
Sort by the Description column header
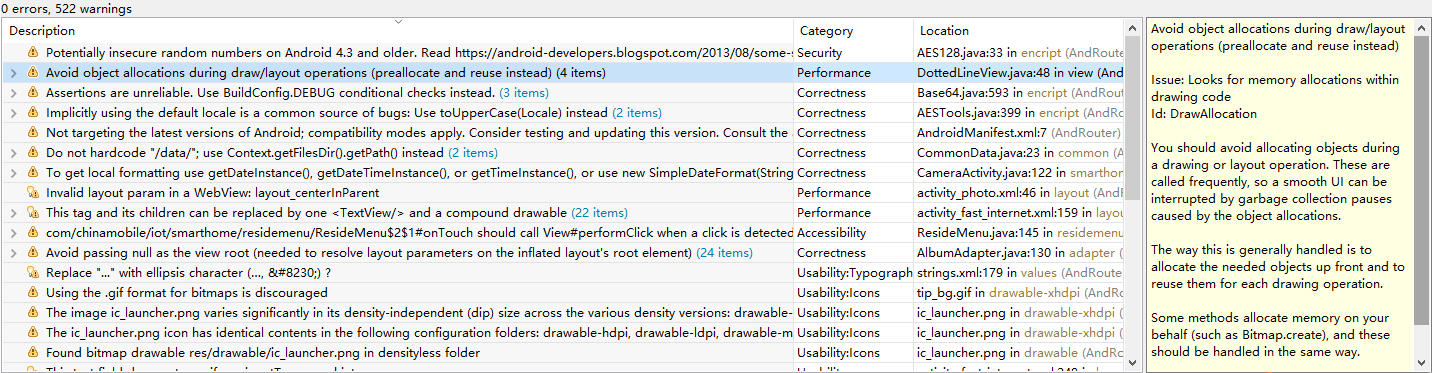pyautogui.click(x=398, y=30)
